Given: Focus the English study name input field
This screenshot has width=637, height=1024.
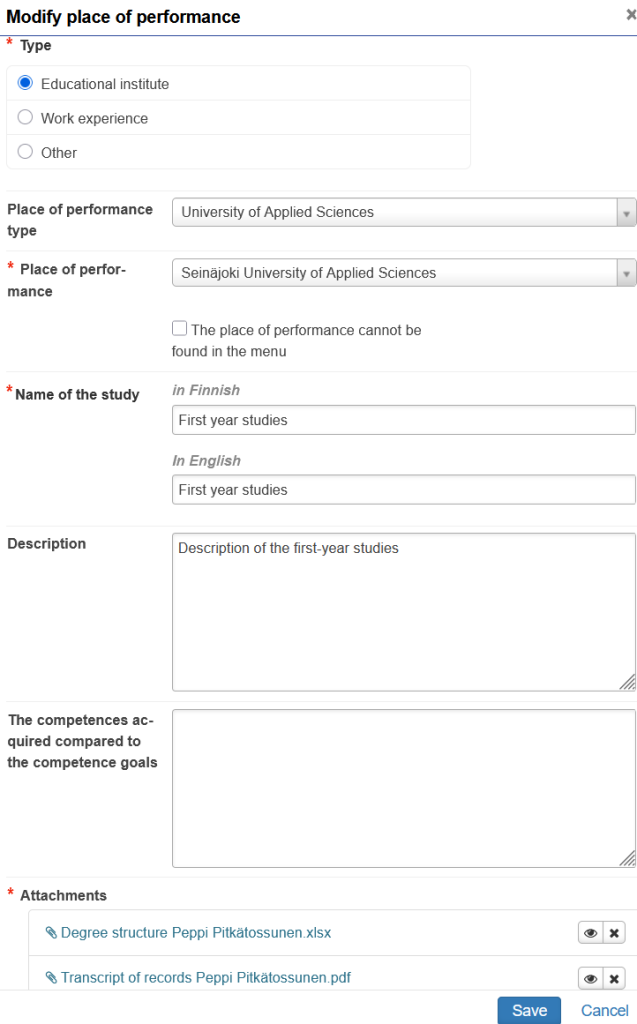Looking at the screenshot, I should click(404, 490).
